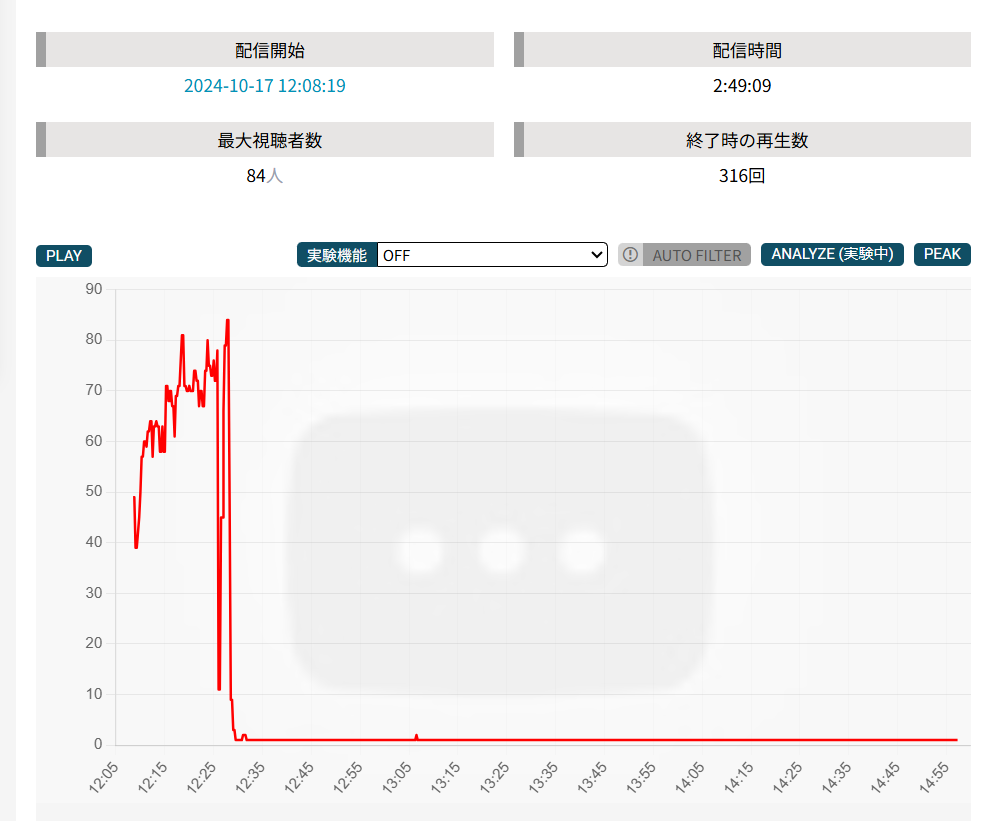Click the ANALYZE (実験中) button
The height and width of the screenshot is (821, 986).
pyautogui.click(x=832, y=254)
